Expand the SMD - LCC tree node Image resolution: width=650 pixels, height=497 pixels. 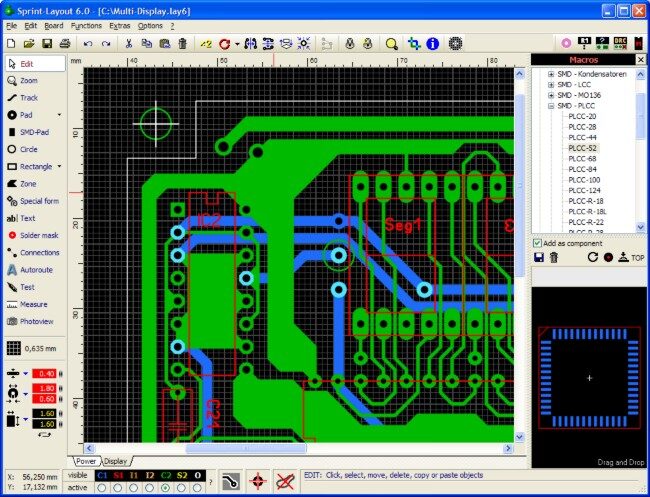pyautogui.click(x=550, y=84)
